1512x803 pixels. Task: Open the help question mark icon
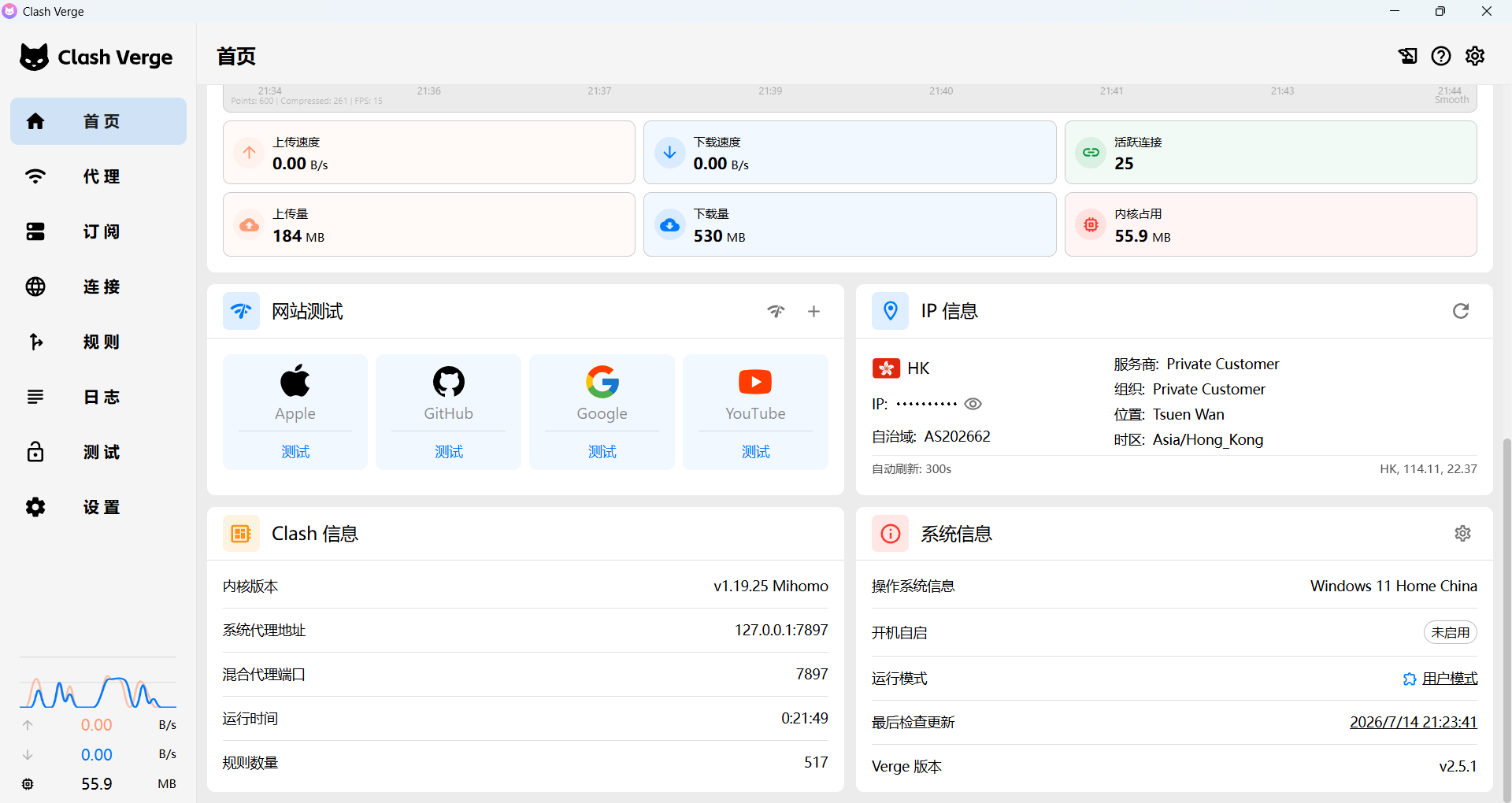coord(1441,56)
